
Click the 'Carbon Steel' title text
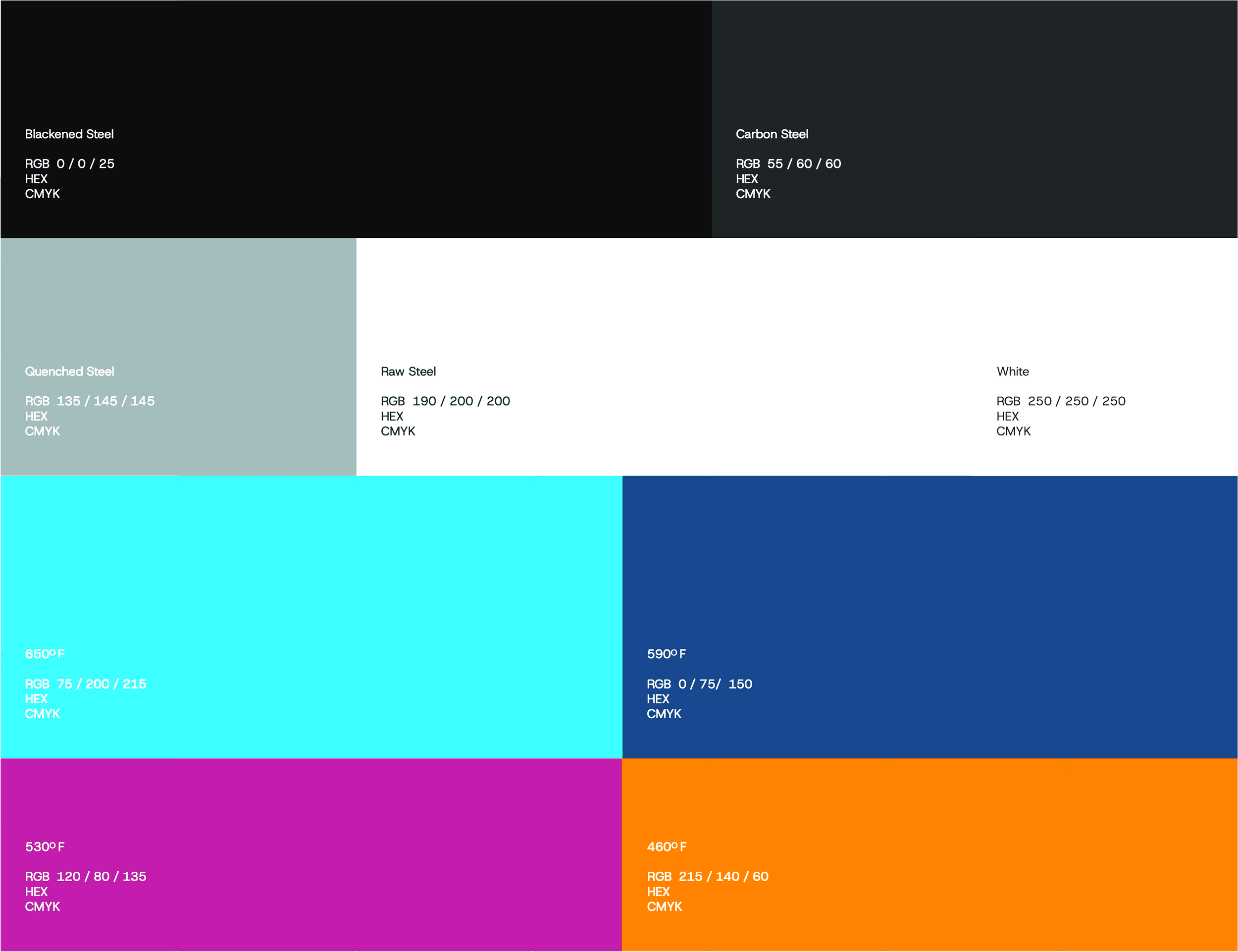point(772,134)
